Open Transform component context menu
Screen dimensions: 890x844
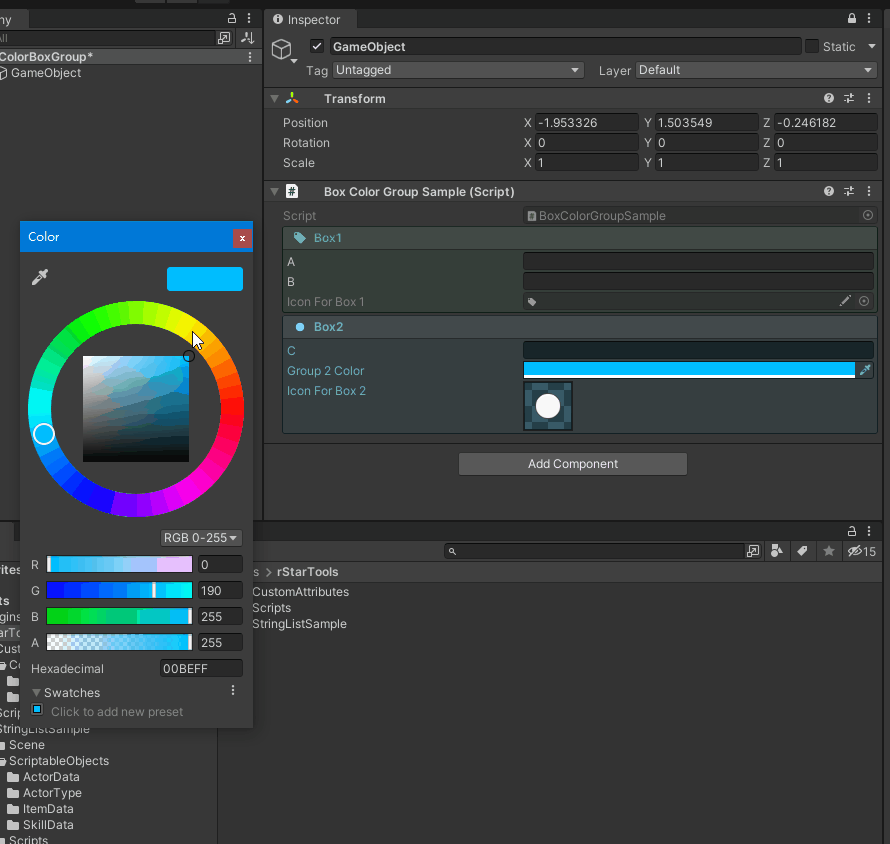tap(869, 98)
